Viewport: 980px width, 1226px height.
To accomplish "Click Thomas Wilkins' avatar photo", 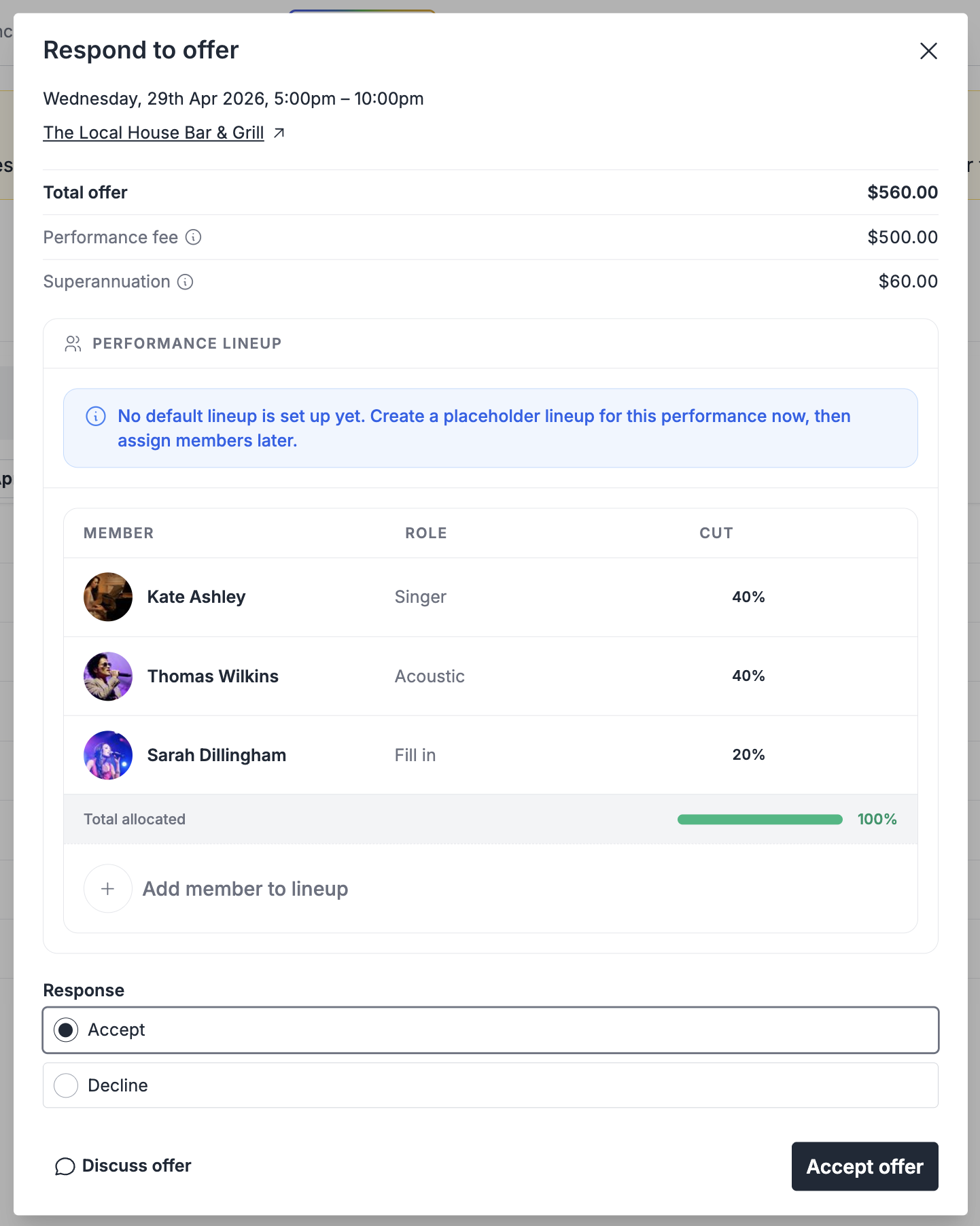I will (x=108, y=676).
